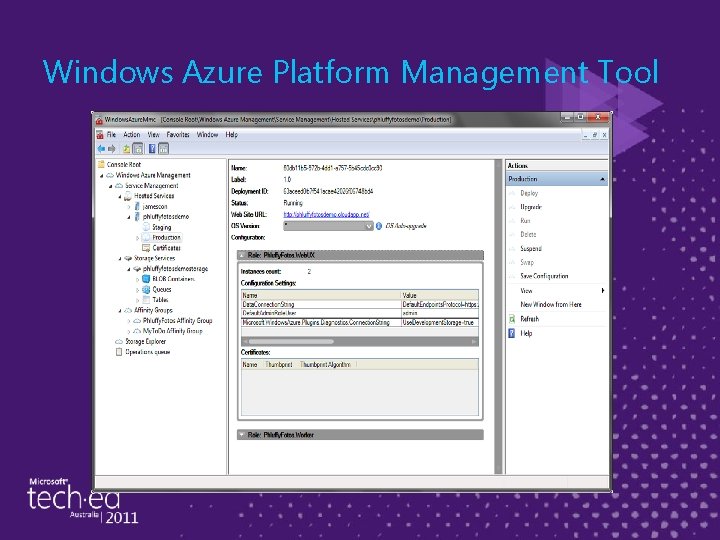The width and height of the screenshot is (720, 540).
Task: Click the Queues node icon
Action: [146, 290]
